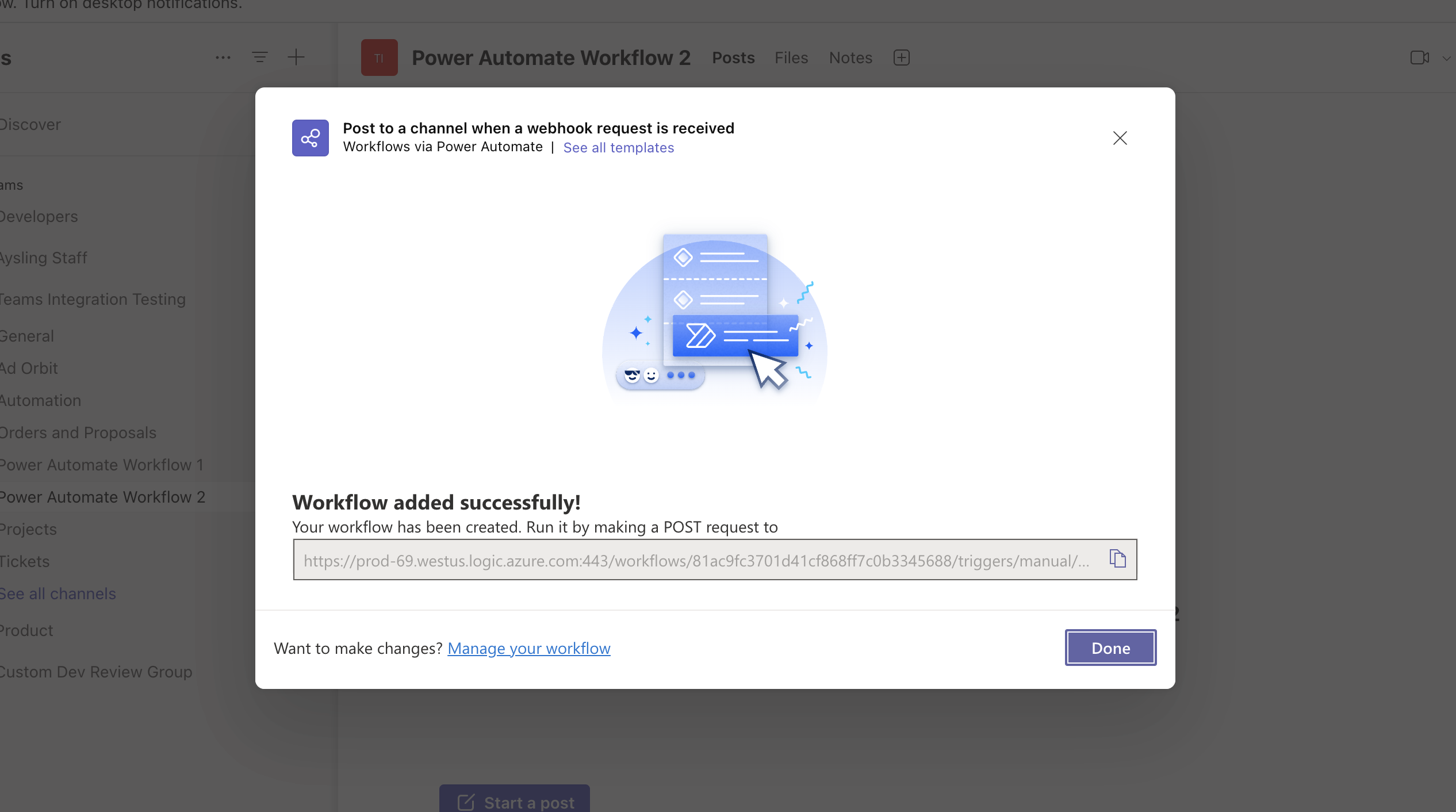Screen dimensions: 1456x812
Task: Click the plus icon to add a team
Action: point(296,58)
